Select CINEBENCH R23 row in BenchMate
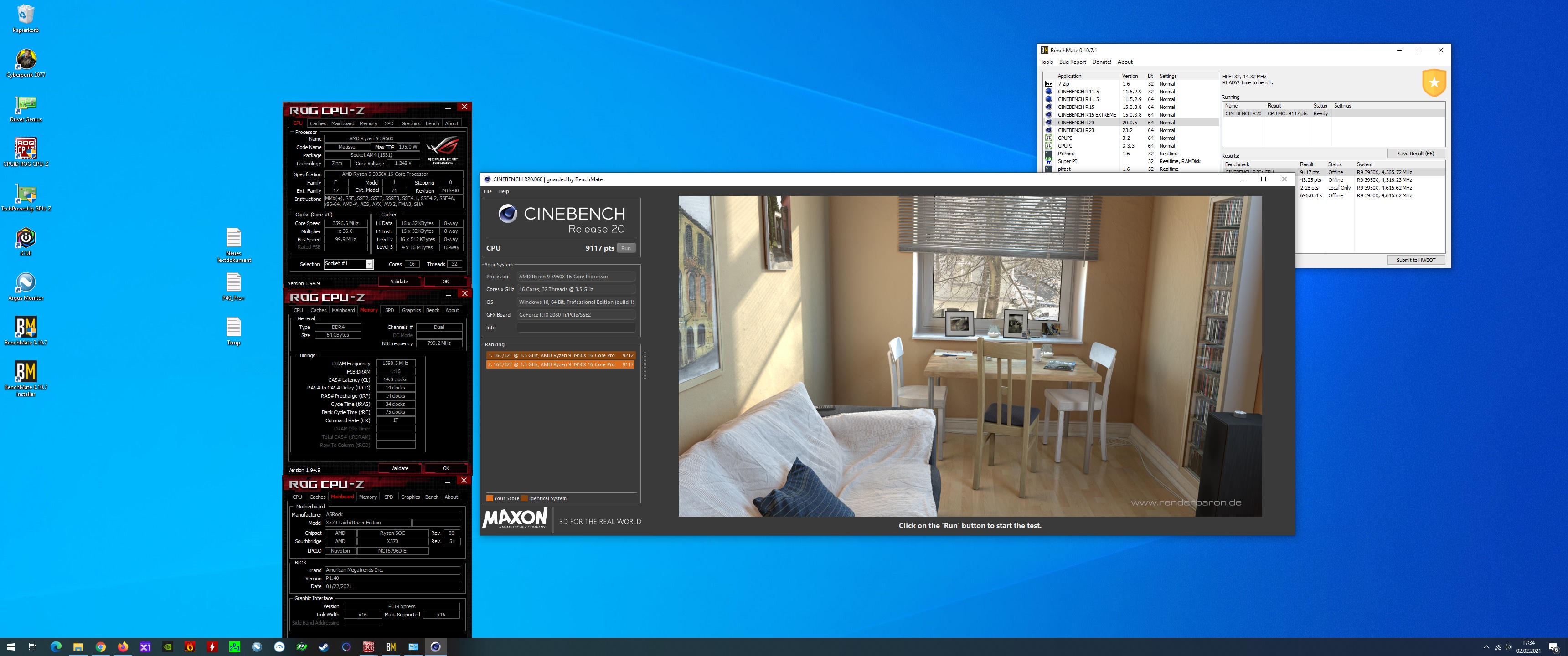 1132,130
